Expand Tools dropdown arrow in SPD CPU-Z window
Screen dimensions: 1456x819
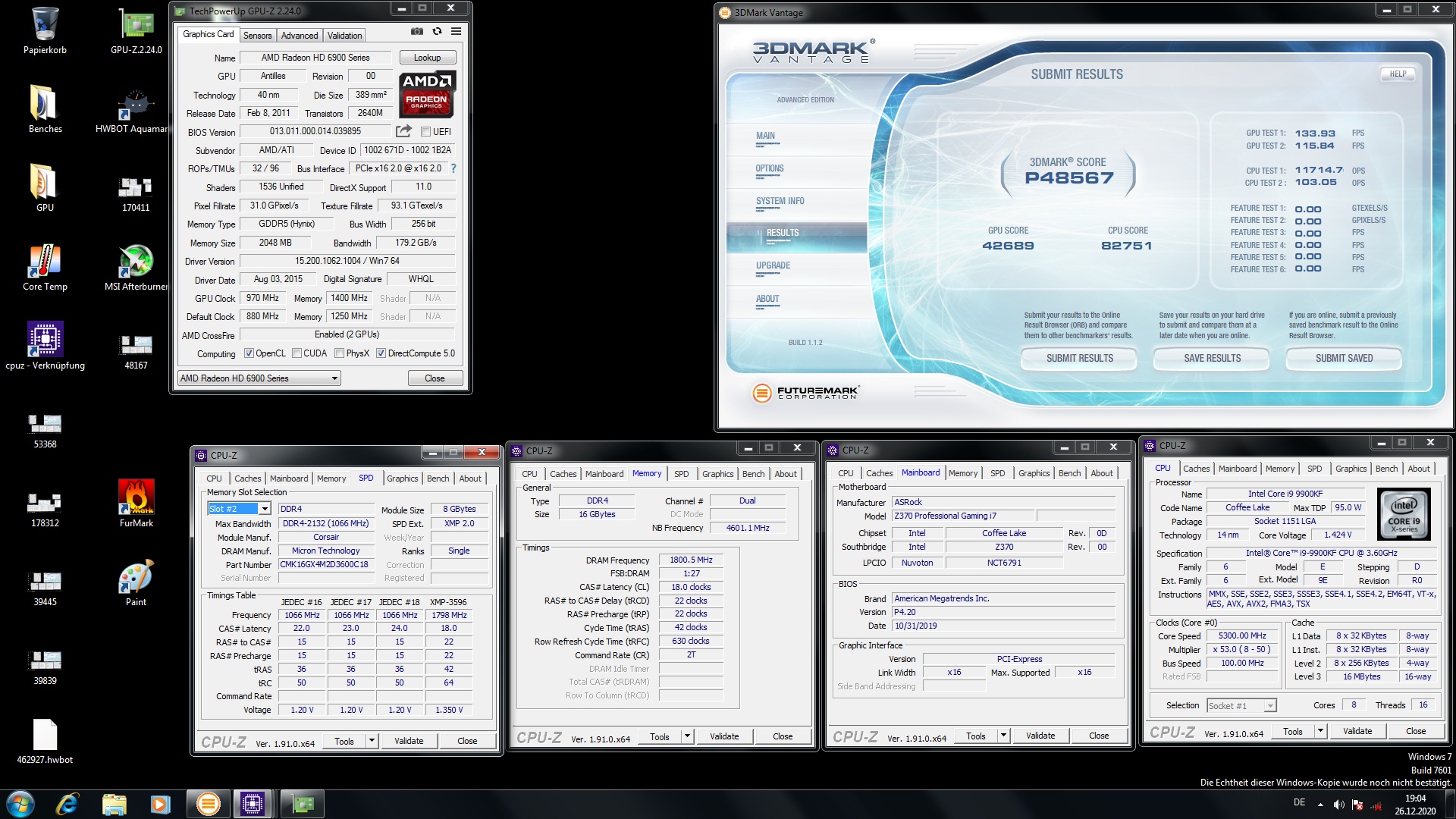(x=372, y=741)
